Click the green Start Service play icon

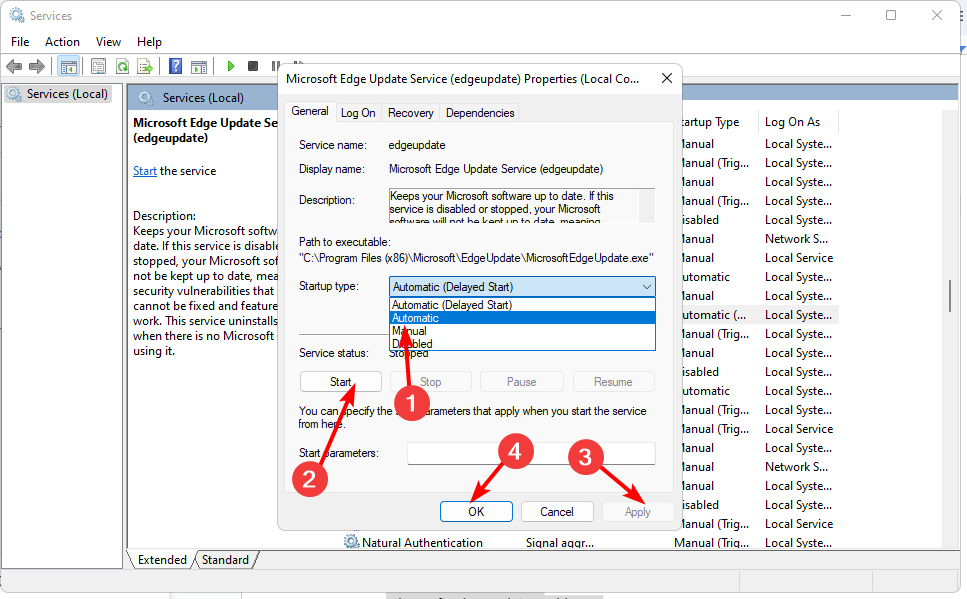231,66
